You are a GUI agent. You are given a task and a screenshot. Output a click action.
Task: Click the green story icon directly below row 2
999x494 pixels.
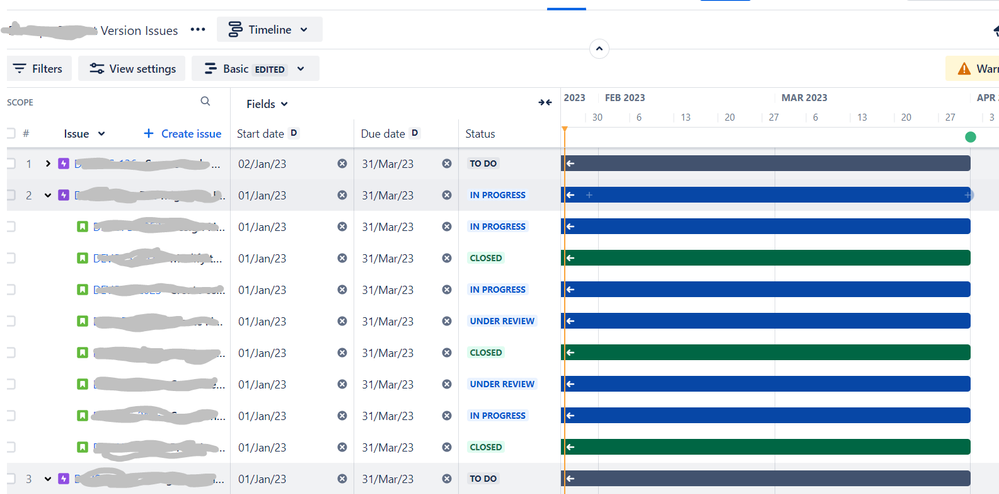(82, 226)
